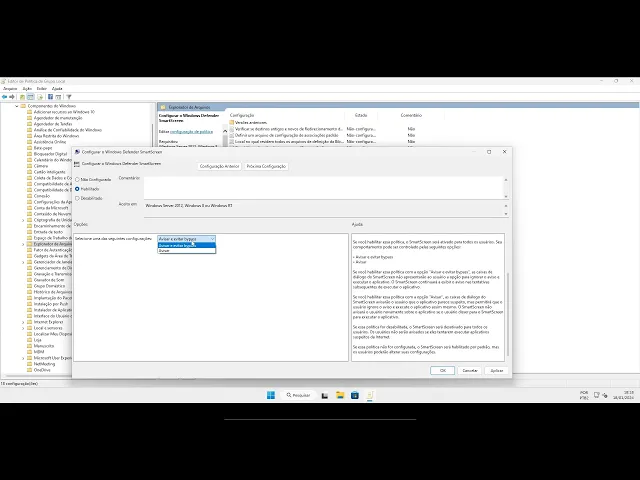Expand the Internet Explorer tree node
The height and width of the screenshot is (480, 640).
23,322
